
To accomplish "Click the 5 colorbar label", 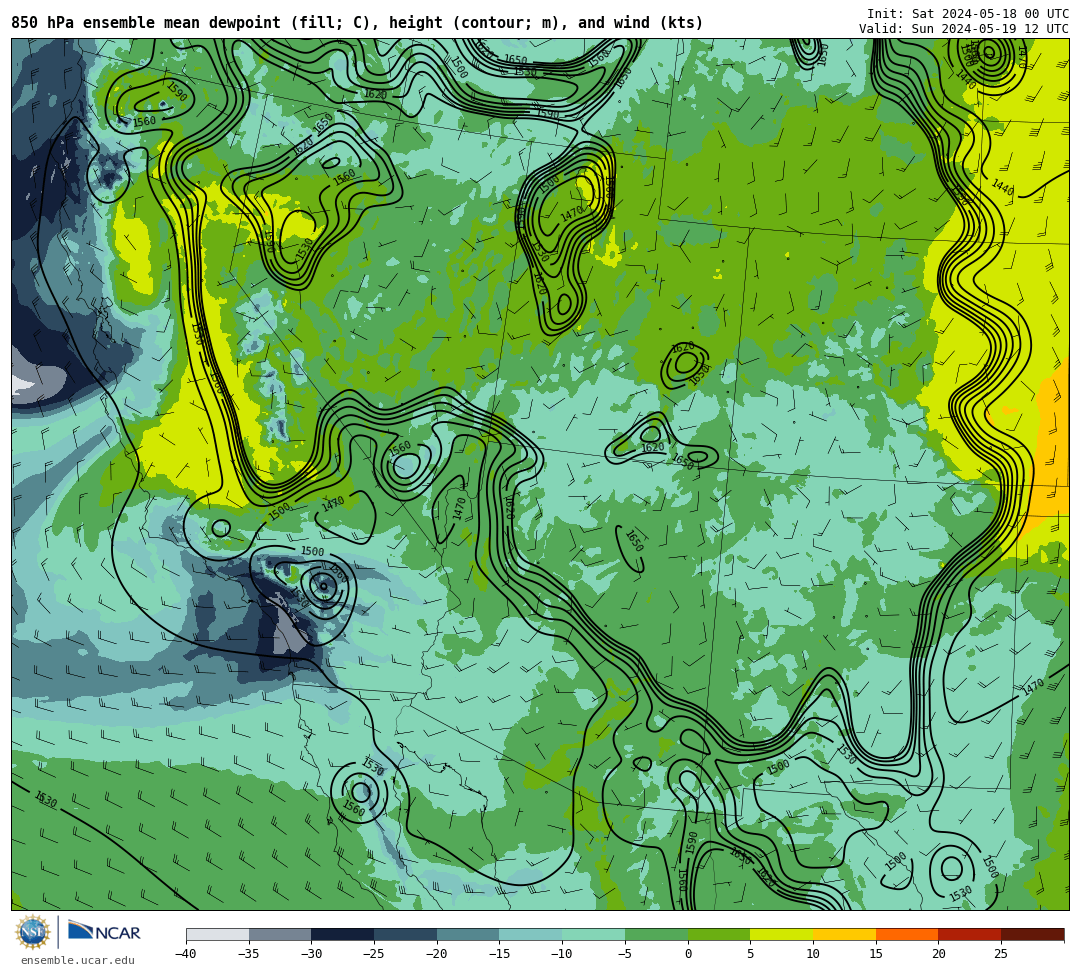I will (x=751, y=954).
